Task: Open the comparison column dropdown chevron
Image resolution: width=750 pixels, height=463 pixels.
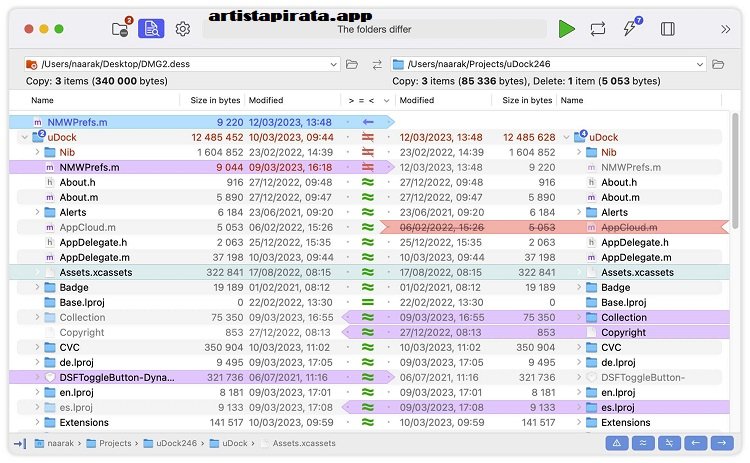Action: pos(386,100)
